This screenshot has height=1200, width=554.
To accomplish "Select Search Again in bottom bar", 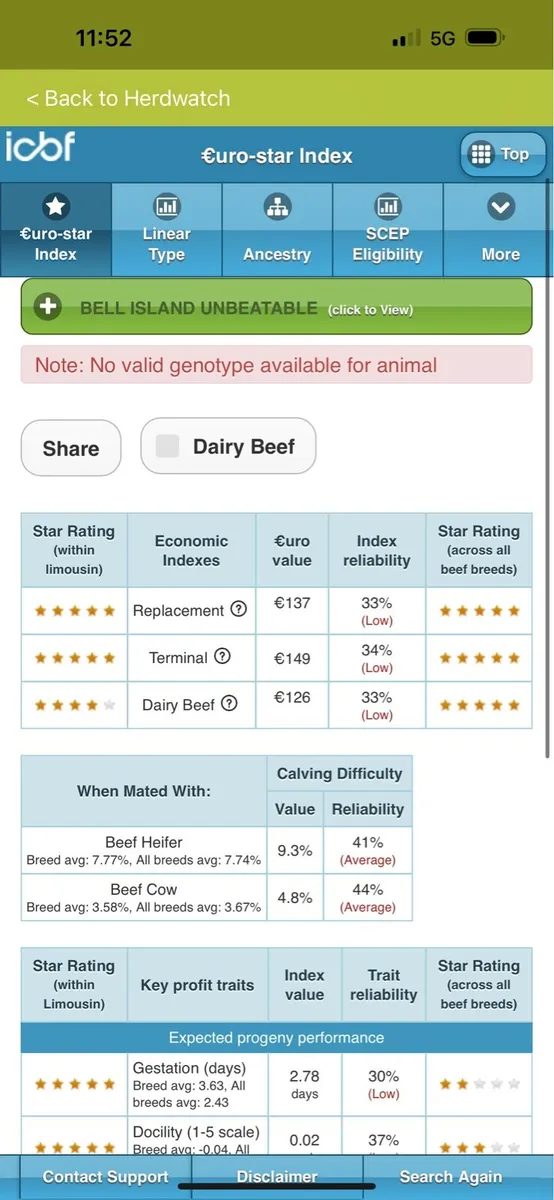I will 451,1176.
